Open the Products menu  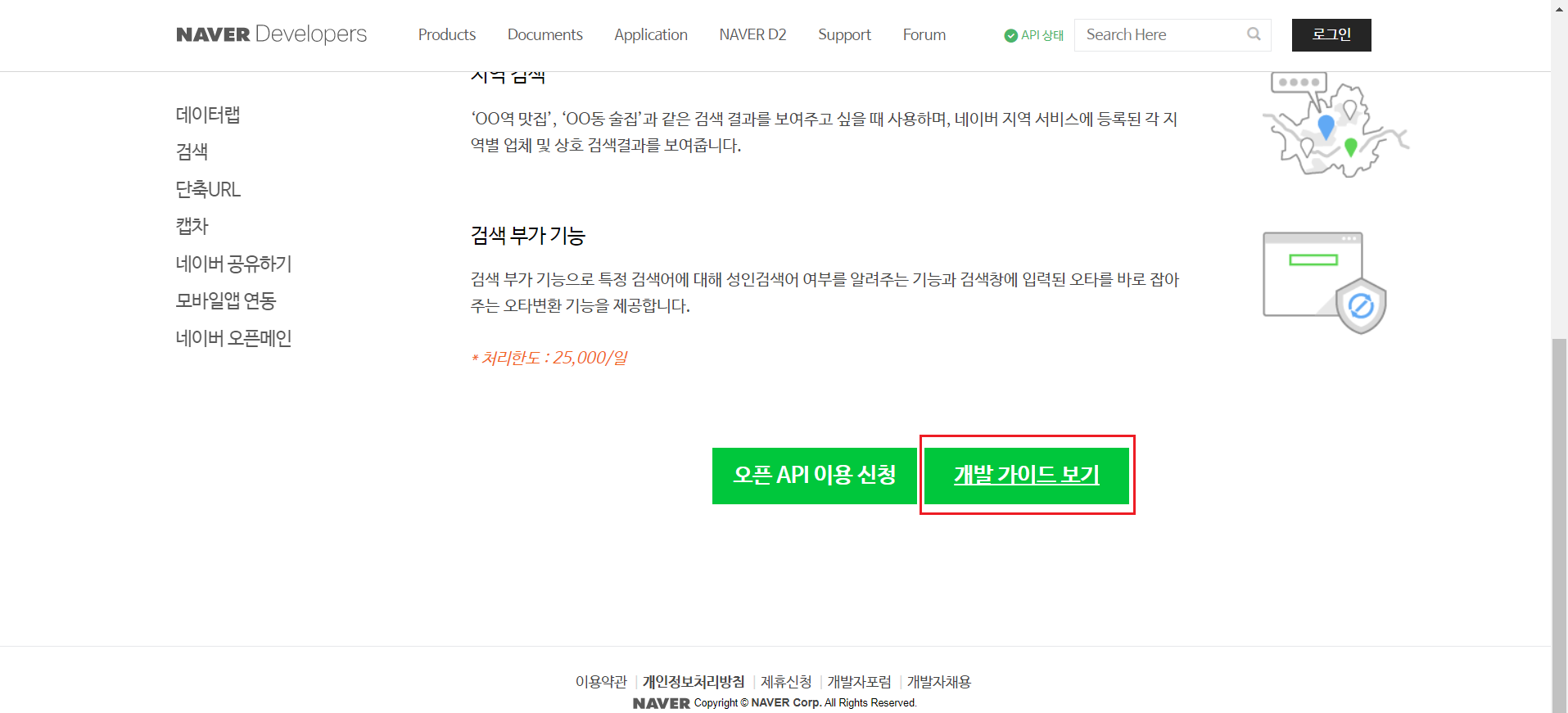(x=447, y=34)
